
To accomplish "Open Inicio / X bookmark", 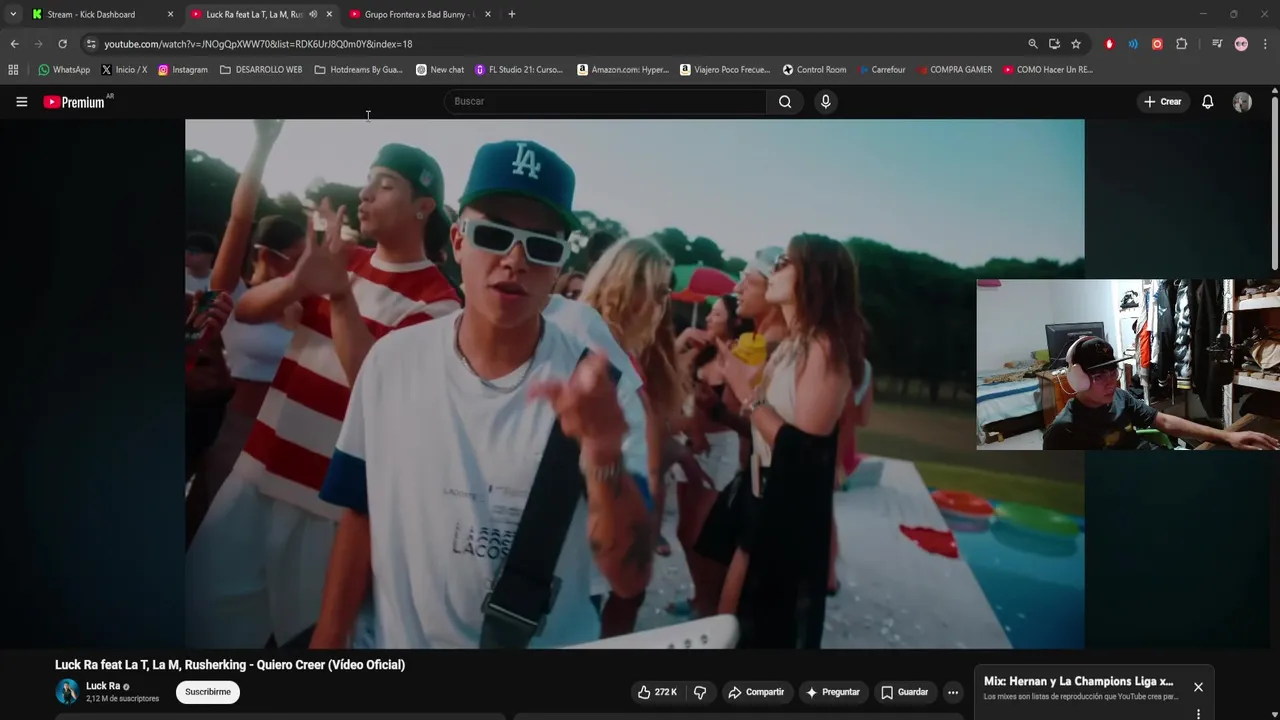I will pyautogui.click(x=124, y=70).
